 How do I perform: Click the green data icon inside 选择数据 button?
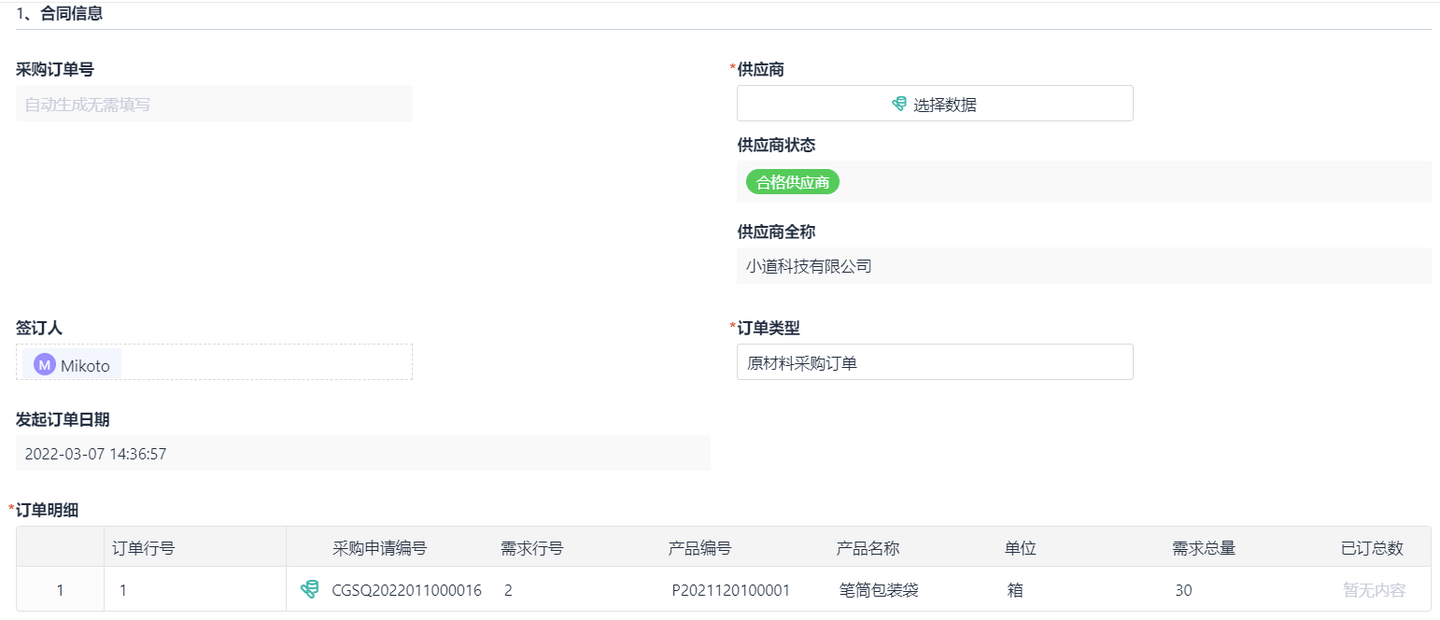tap(897, 103)
